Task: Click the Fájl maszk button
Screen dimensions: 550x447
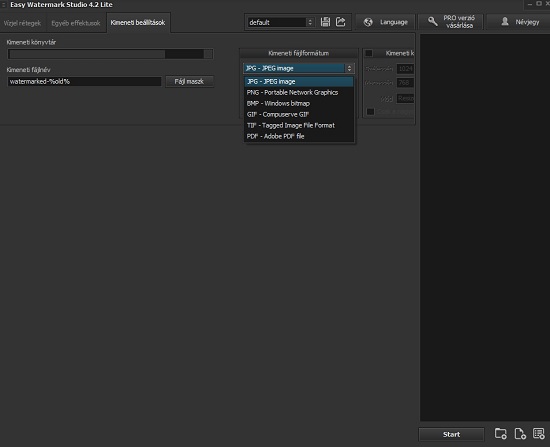Action: click(x=189, y=82)
